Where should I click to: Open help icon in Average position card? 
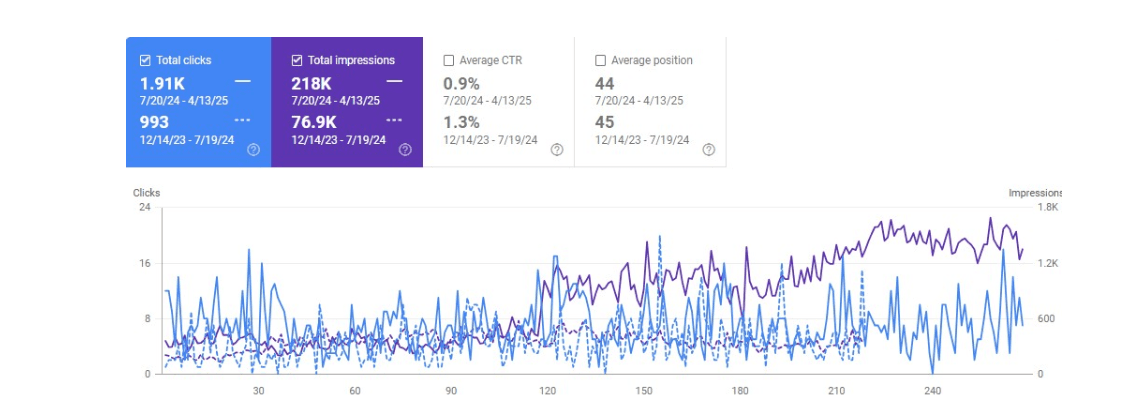click(x=708, y=150)
